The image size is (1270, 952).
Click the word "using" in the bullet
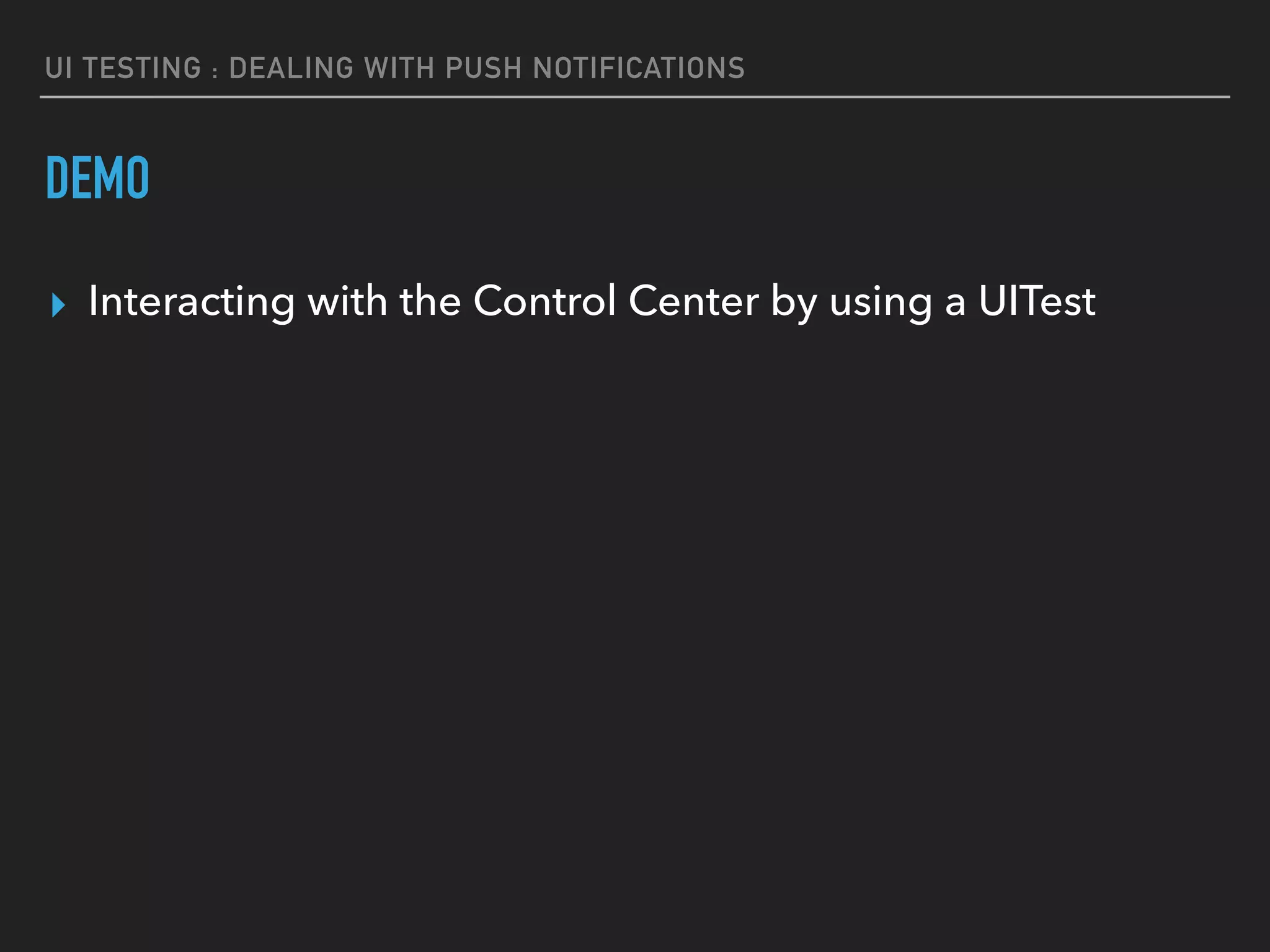[881, 302]
